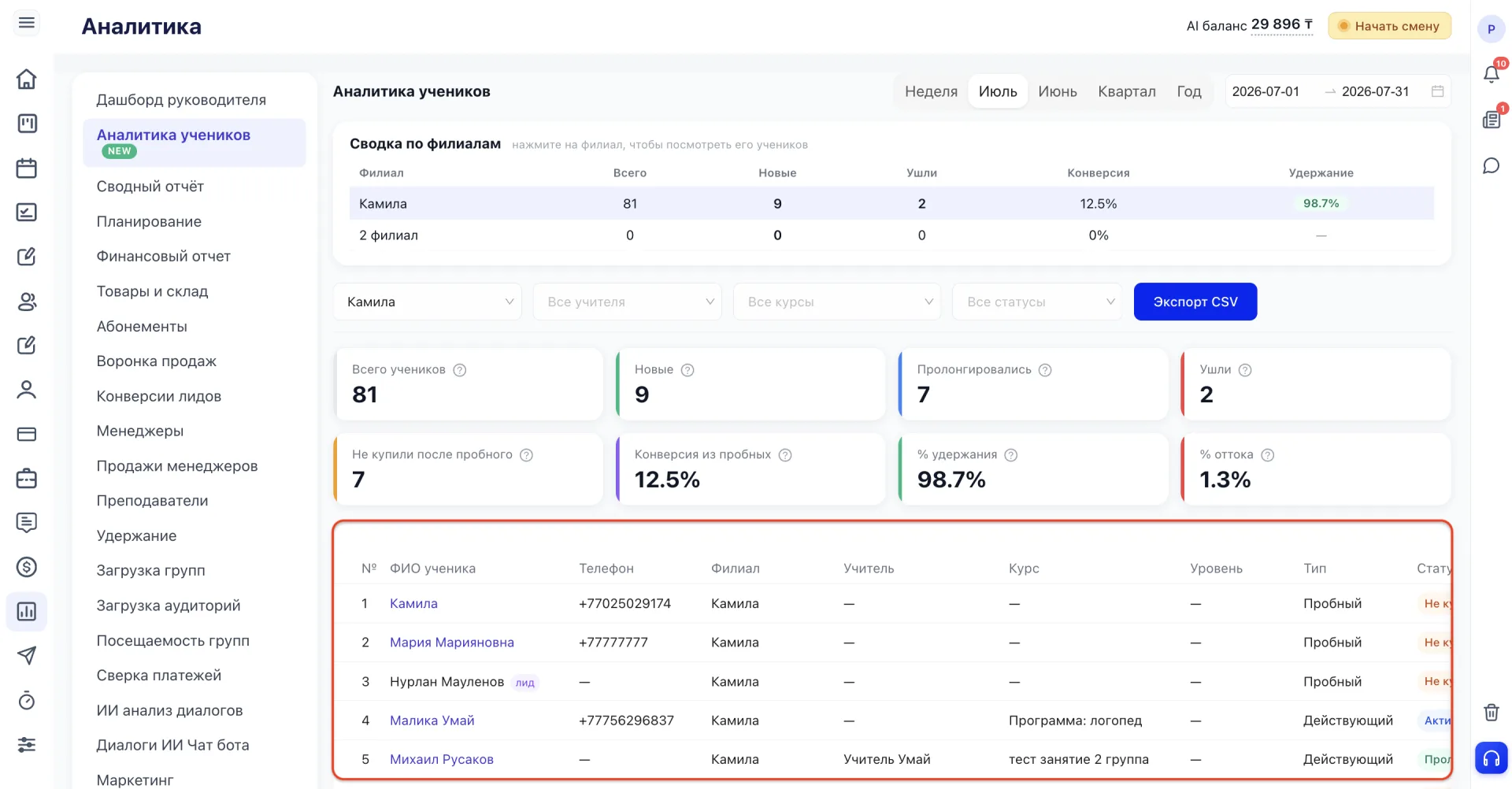Open Финансовый отчет in the side menu
The image size is (1512, 789).
tap(163, 256)
